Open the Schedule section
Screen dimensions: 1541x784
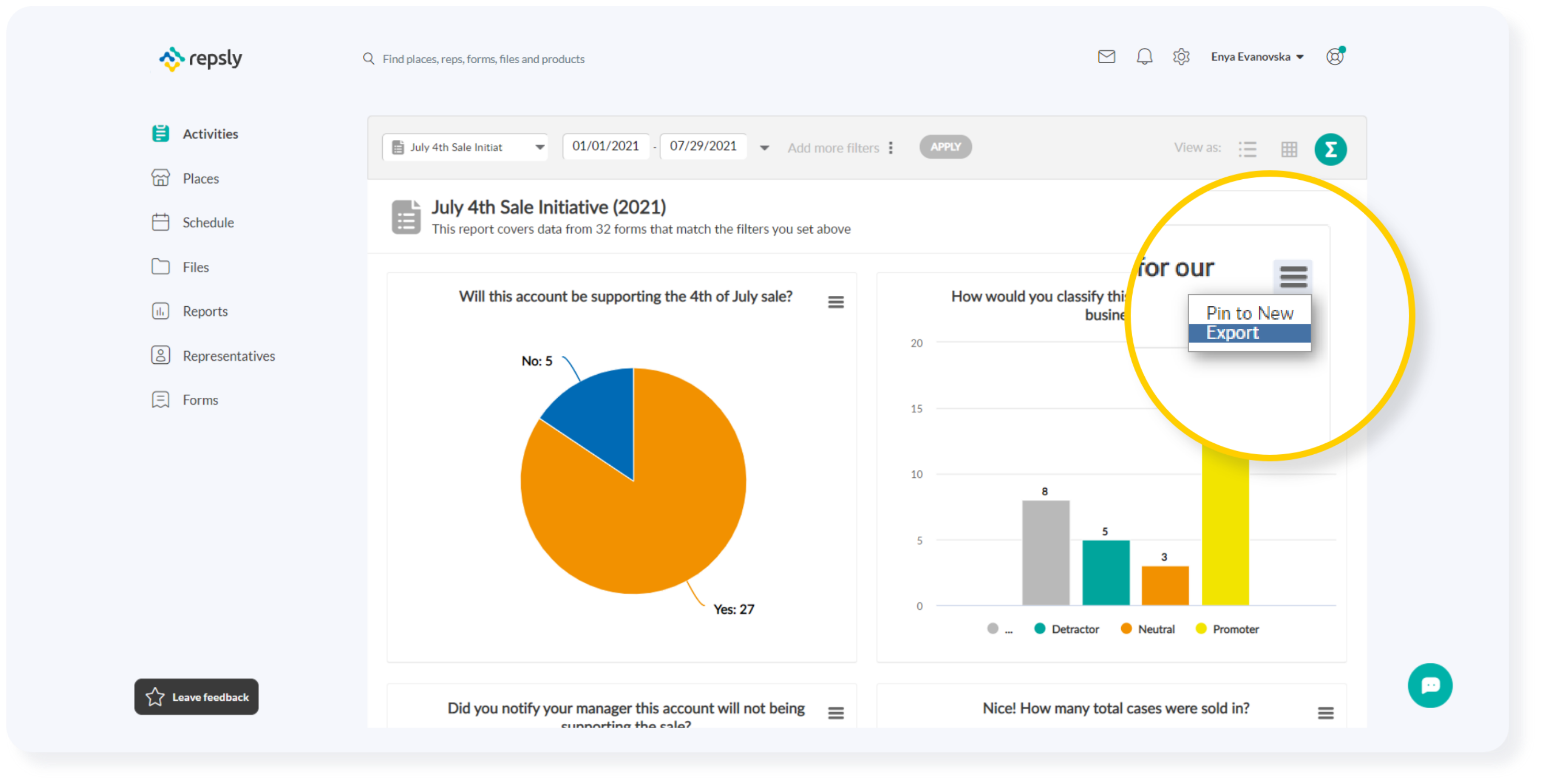pos(208,222)
